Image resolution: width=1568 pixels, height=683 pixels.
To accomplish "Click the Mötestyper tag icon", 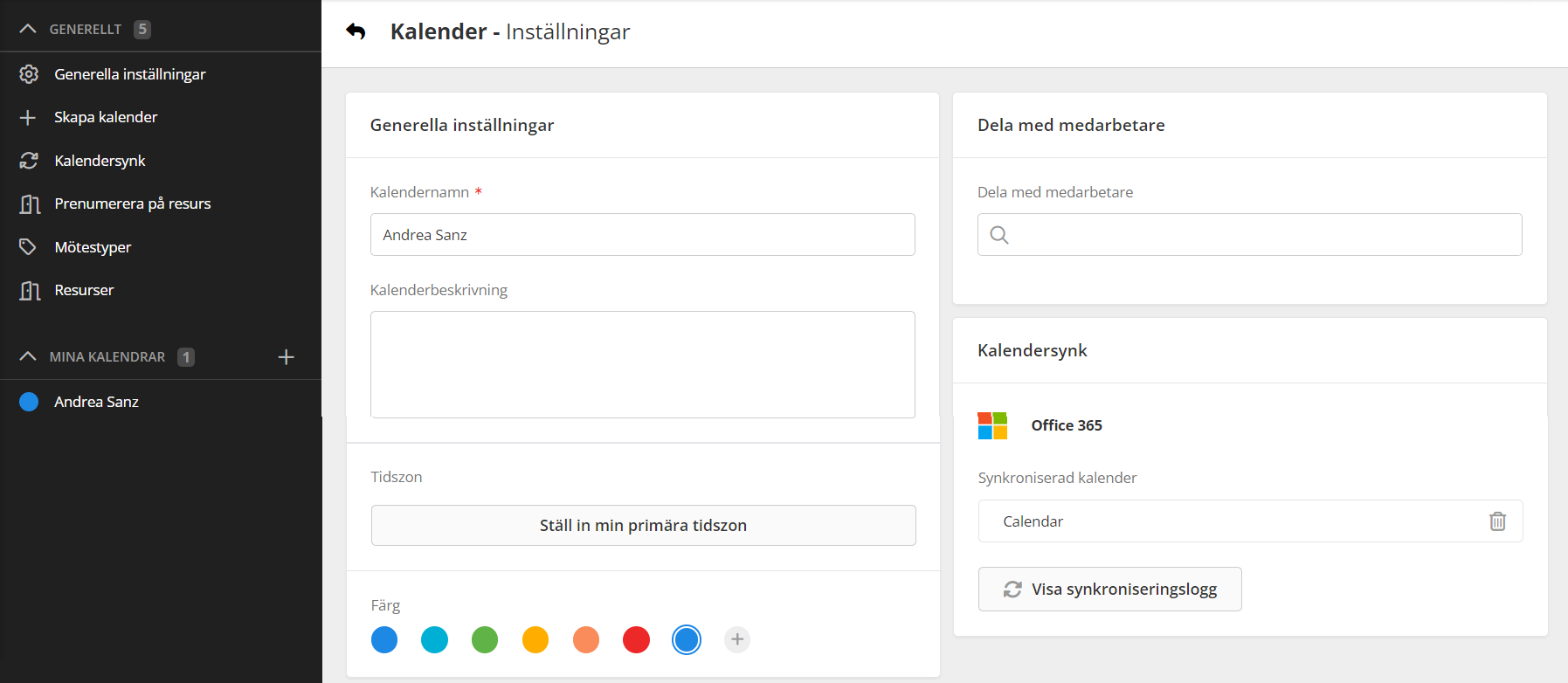I will (29, 247).
